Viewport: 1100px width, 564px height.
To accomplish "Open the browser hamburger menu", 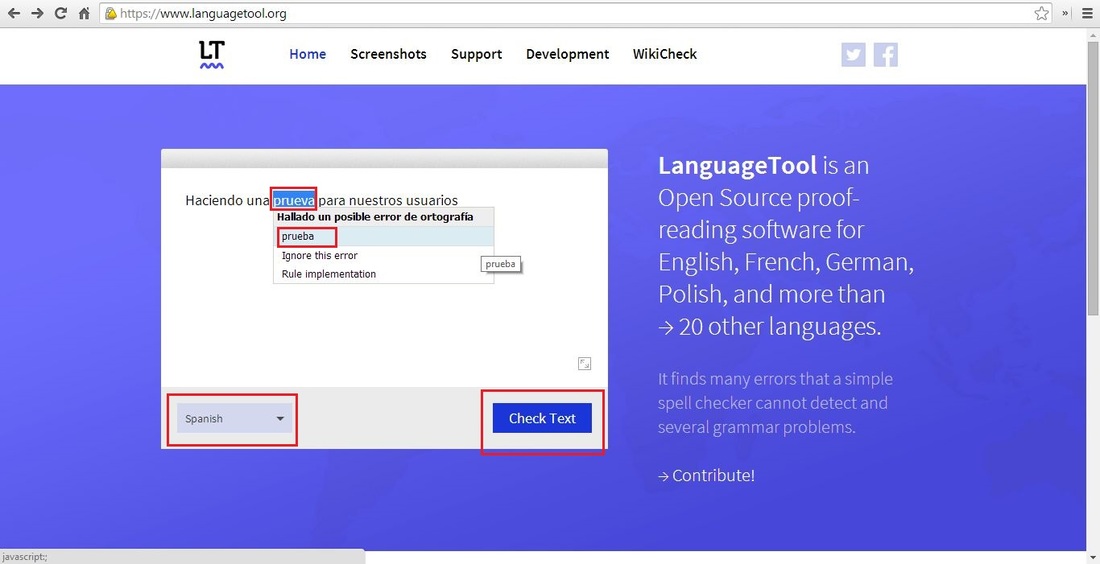I will (1087, 13).
